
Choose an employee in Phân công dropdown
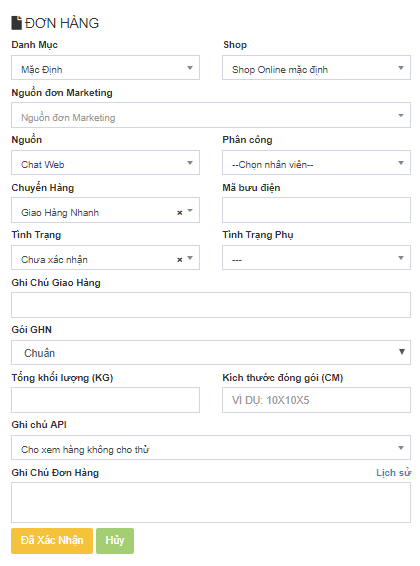tap(316, 163)
